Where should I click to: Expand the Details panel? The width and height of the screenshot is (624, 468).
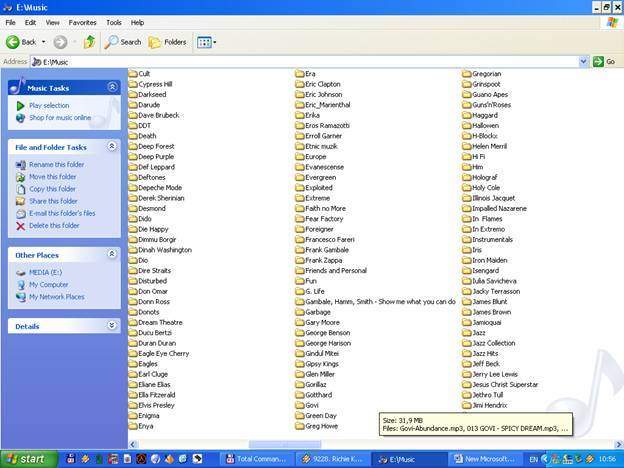tap(112, 326)
